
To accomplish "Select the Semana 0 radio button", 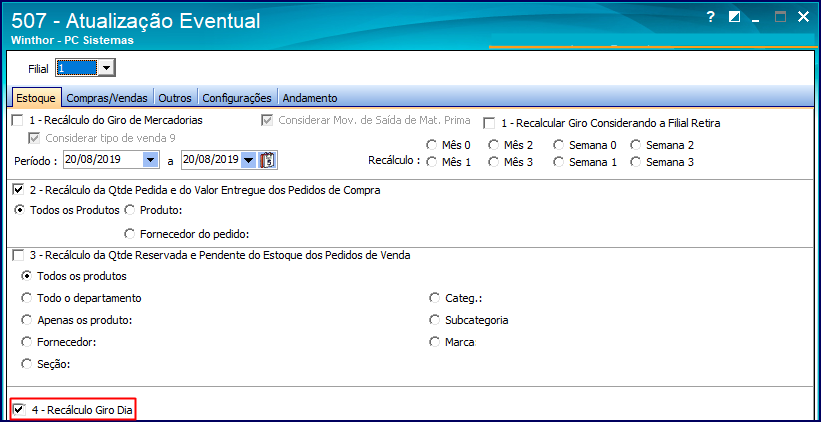I will [559, 145].
